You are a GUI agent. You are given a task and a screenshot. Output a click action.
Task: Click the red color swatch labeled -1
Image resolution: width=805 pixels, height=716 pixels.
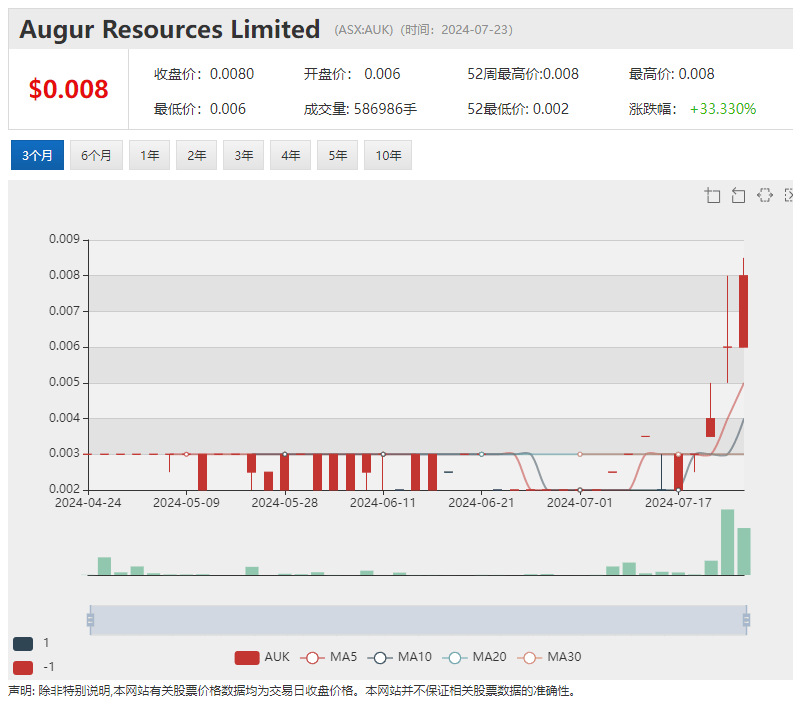coord(23,668)
